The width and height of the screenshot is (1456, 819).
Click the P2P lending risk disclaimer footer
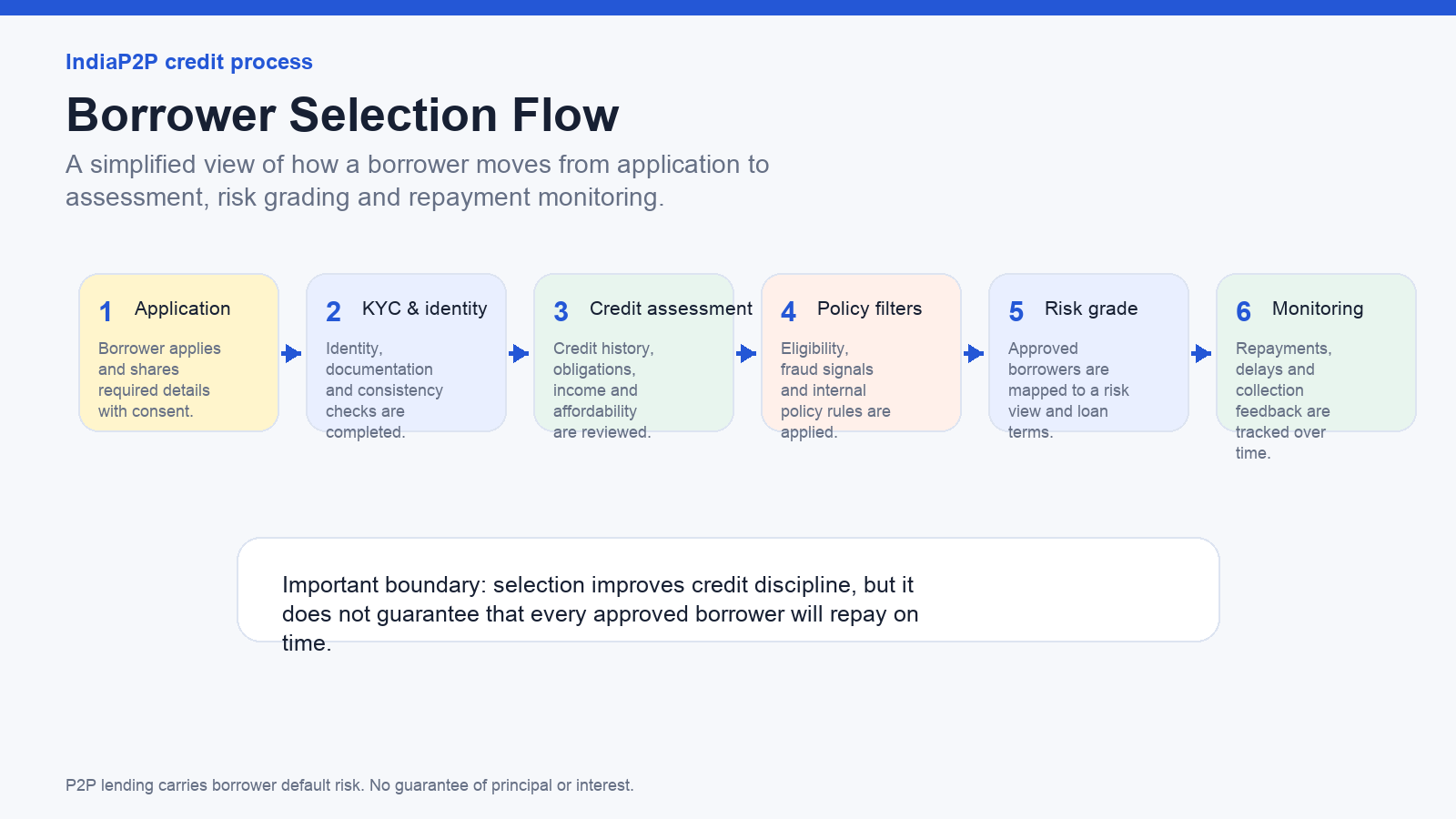point(349,785)
